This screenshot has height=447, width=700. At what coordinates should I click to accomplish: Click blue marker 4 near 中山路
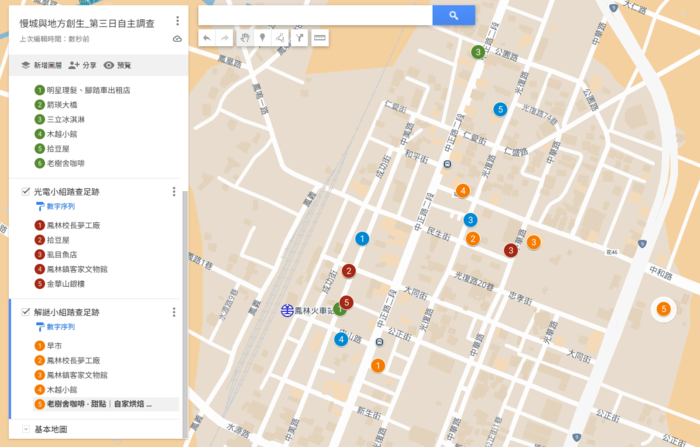tap(341, 339)
